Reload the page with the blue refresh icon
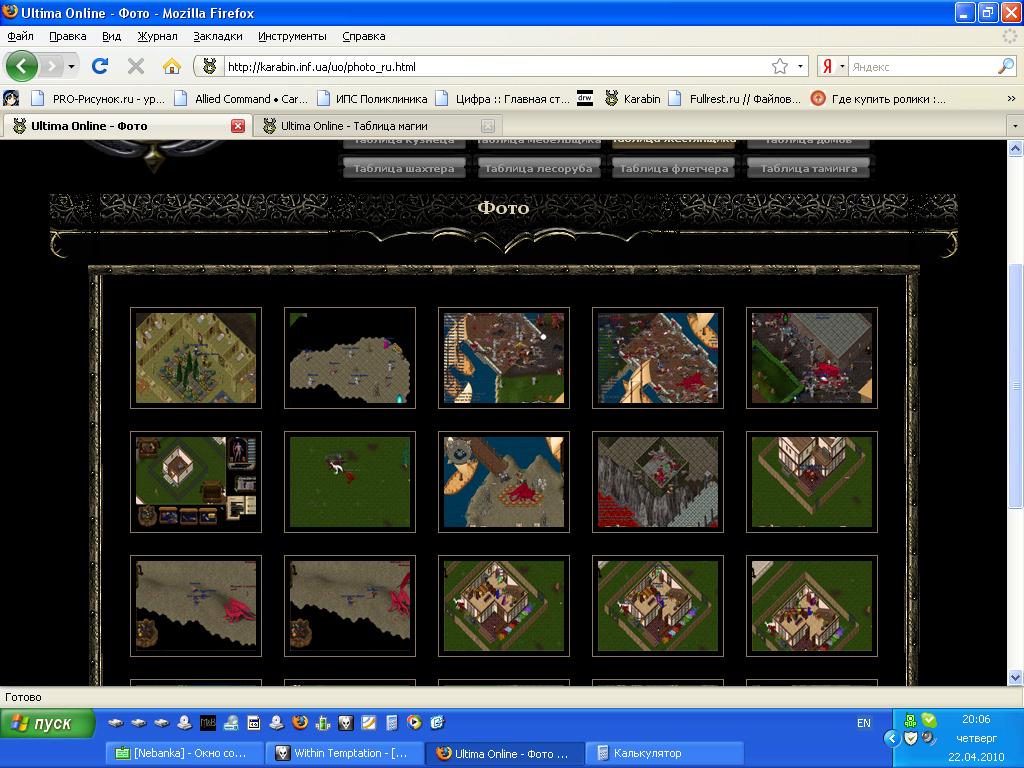The width and height of the screenshot is (1024, 768). (x=100, y=66)
